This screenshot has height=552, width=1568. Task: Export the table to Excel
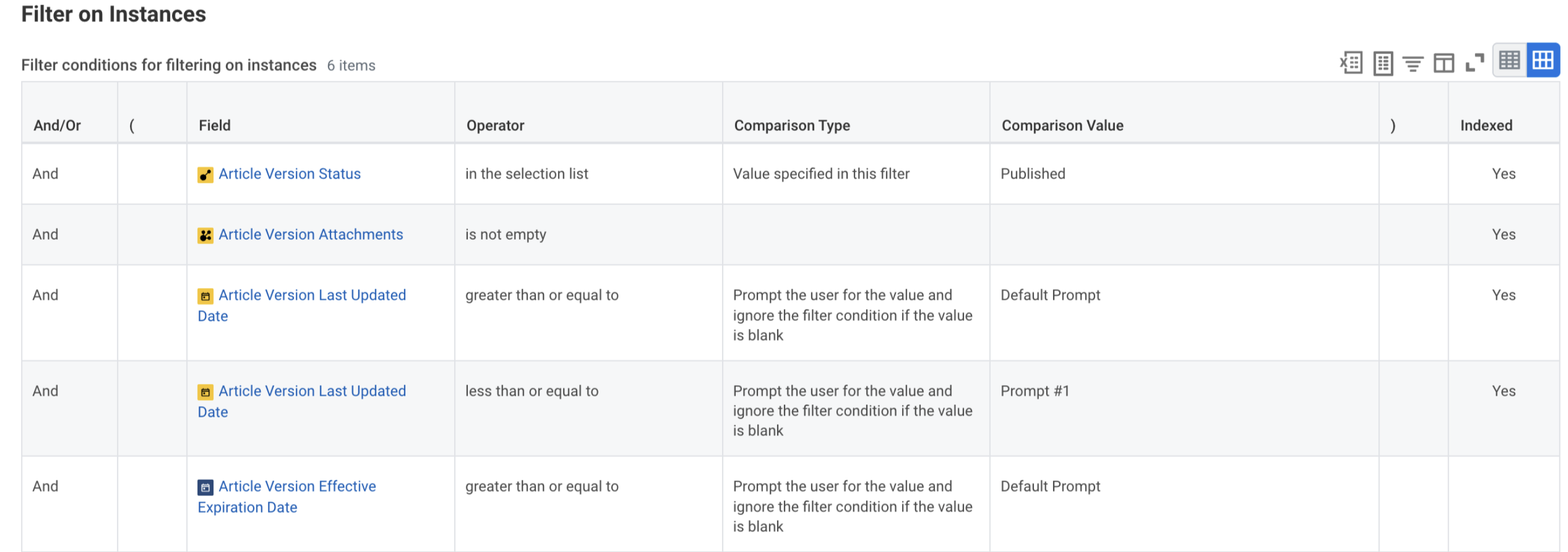tap(1351, 62)
